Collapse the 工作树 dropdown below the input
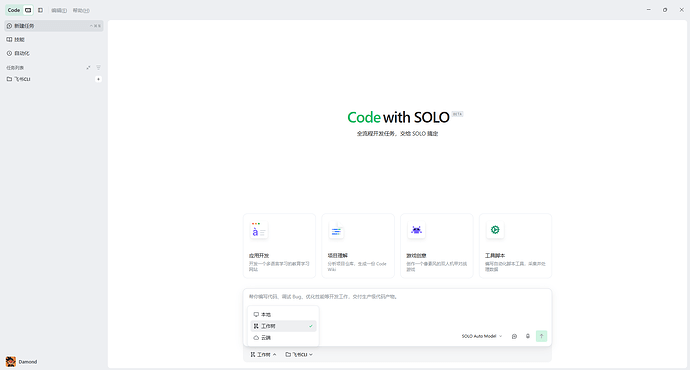This screenshot has height=370, width=690. point(263,355)
